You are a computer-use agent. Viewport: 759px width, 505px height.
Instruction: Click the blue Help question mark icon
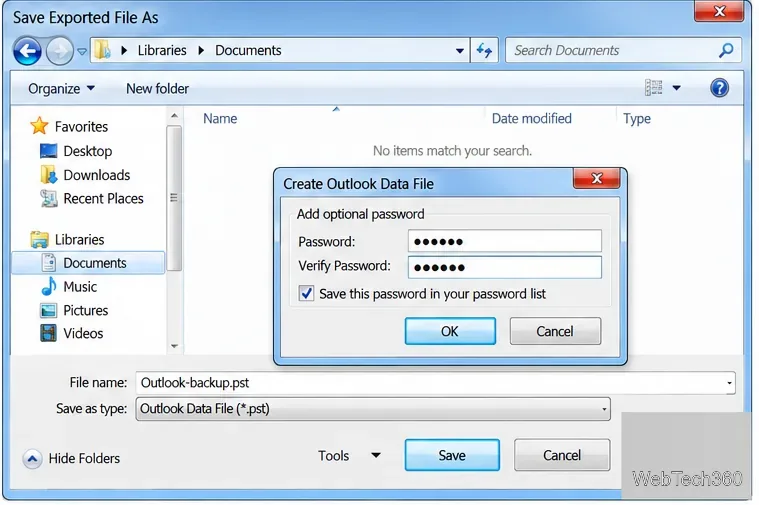(719, 88)
